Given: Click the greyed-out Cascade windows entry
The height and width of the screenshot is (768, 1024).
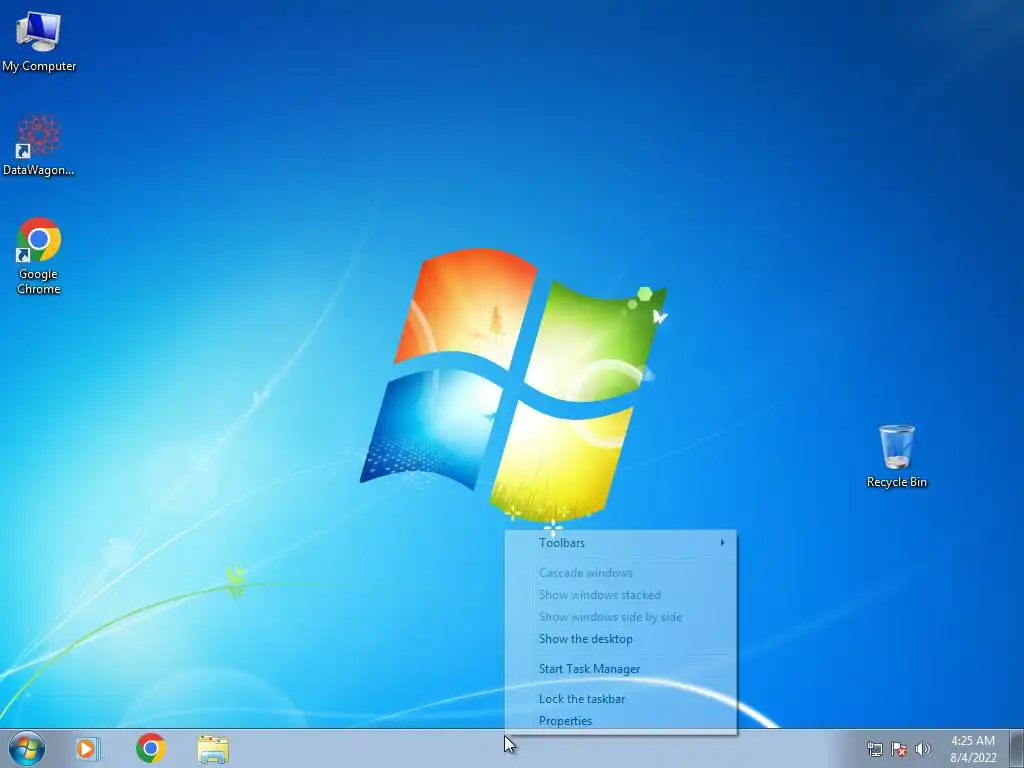Looking at the screenshot, I should [621, 573].
